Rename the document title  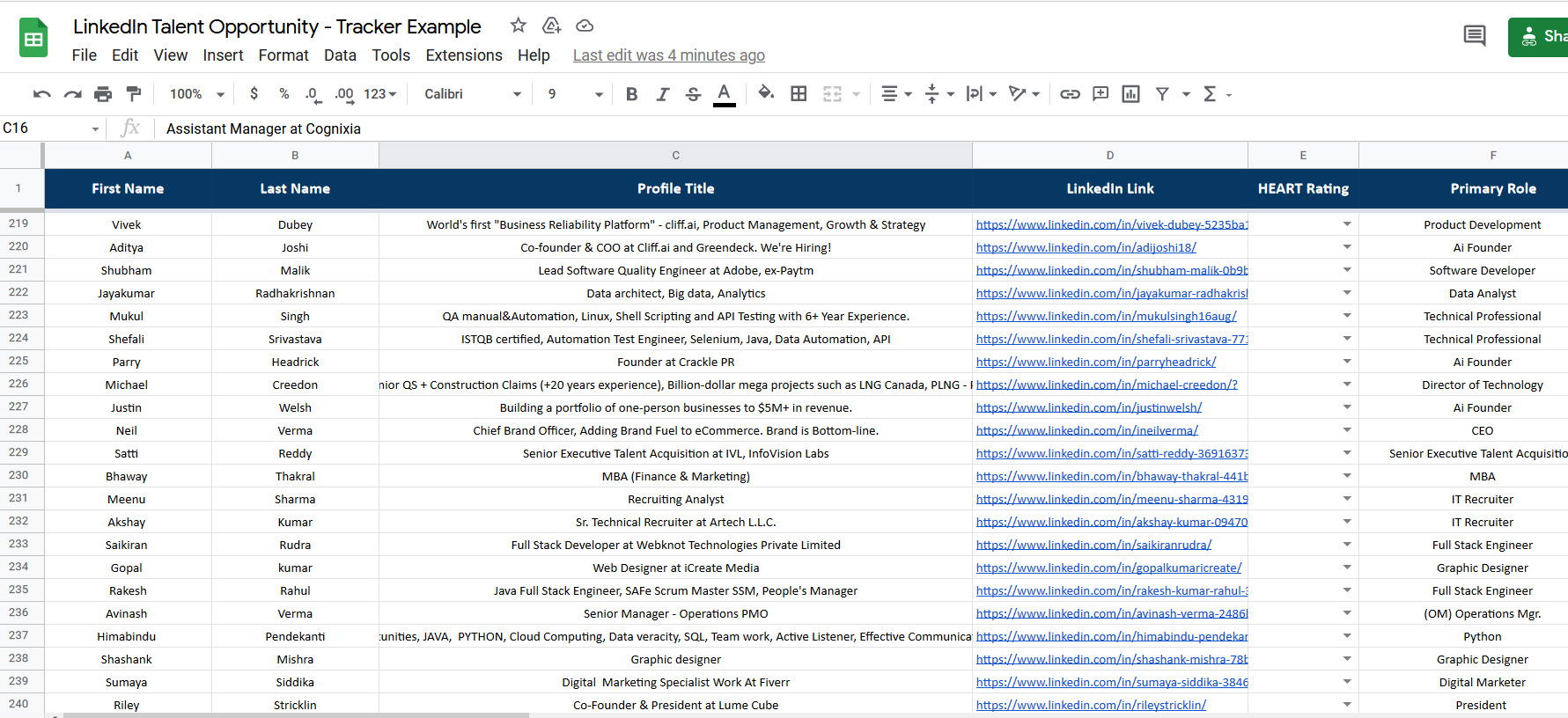[277, 26]
